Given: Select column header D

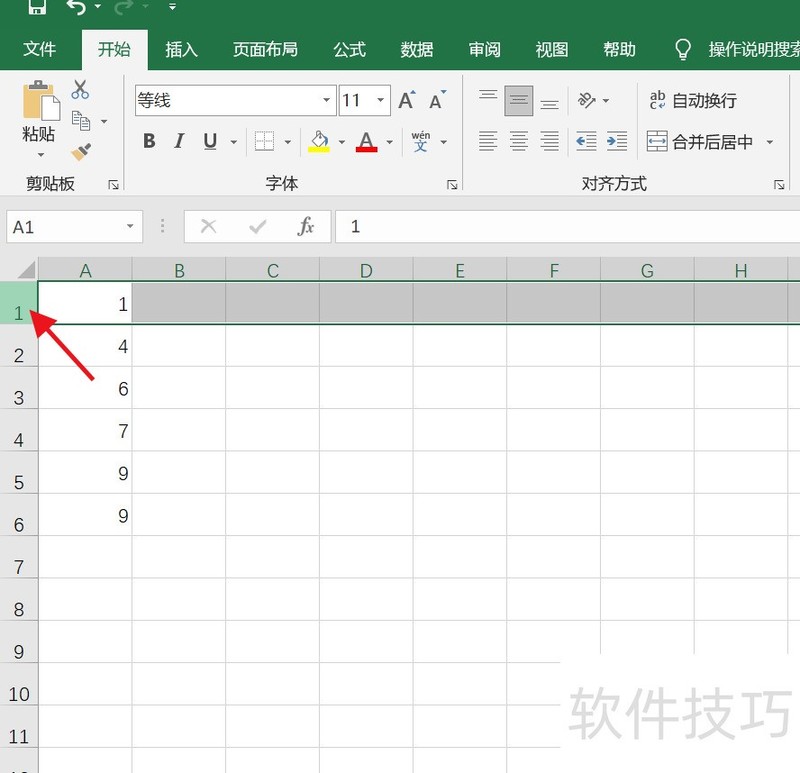Looking at the screenshot, I should tap(366, 270).
